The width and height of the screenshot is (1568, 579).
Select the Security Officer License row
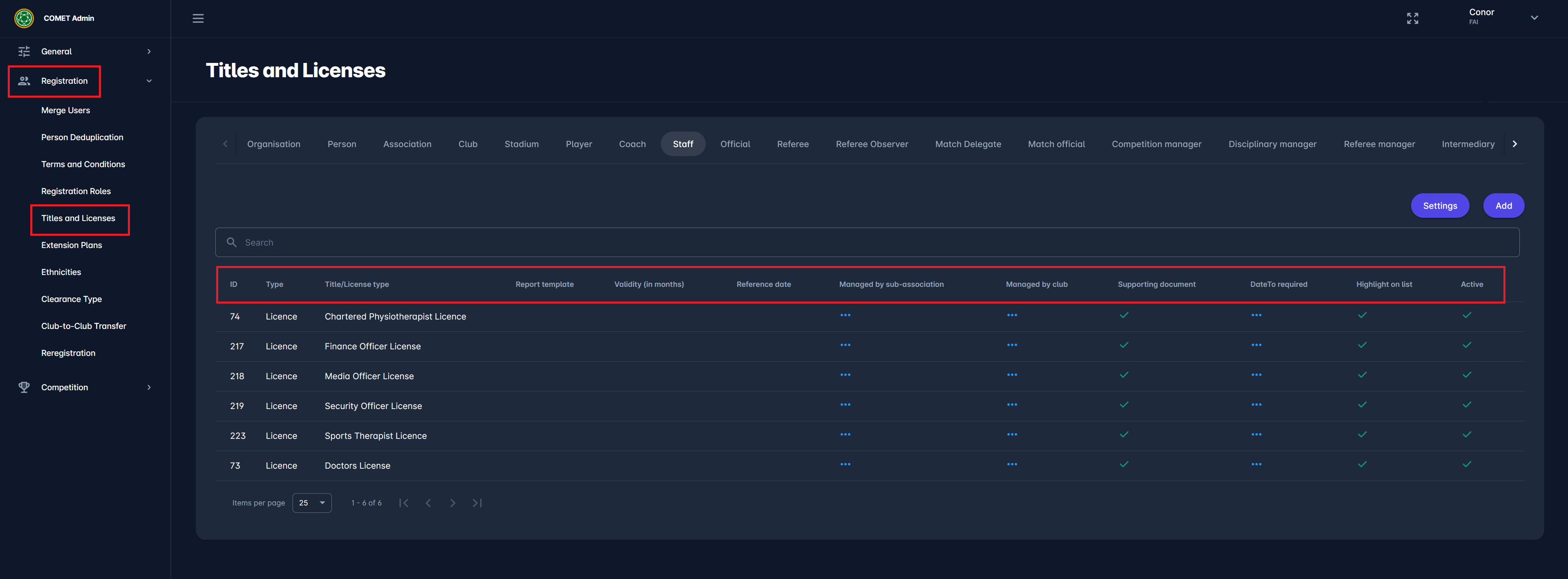373,406
